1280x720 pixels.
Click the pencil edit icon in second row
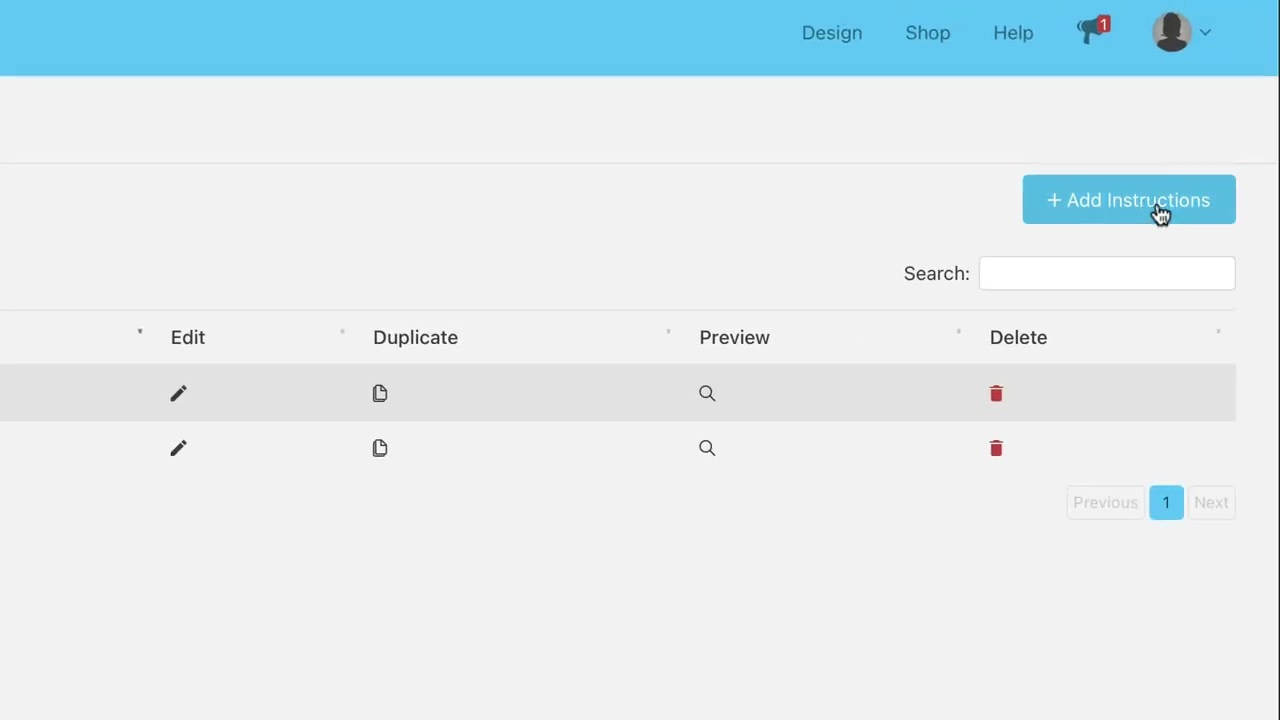point(178,448)
